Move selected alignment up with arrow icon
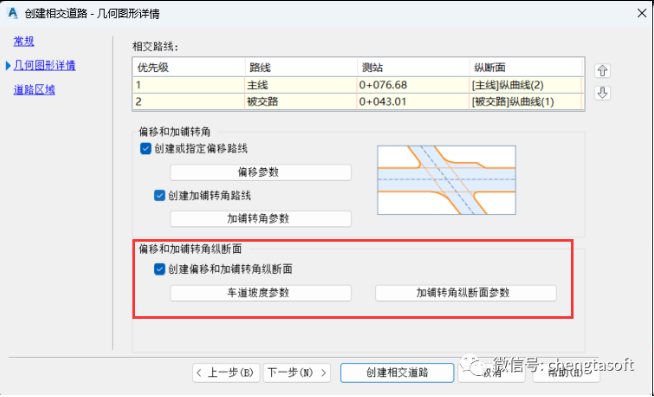 (602, 71)
